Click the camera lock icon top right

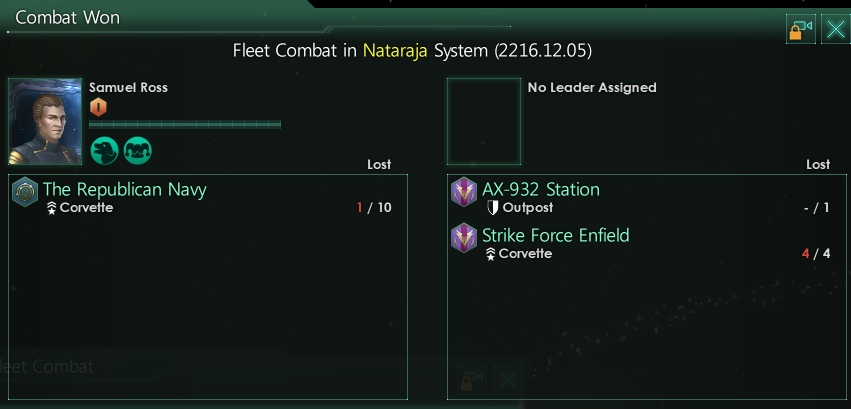[801, 29]
